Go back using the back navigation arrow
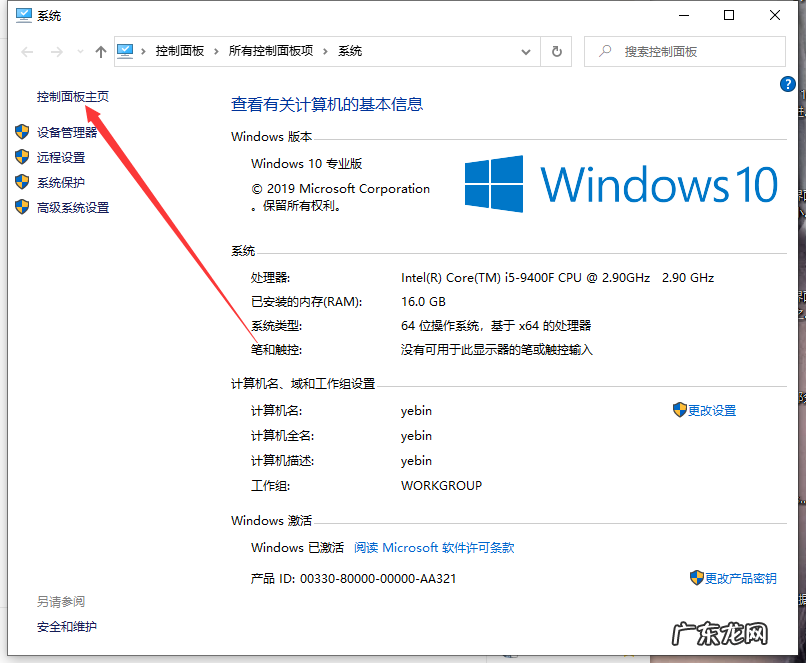 27,50
